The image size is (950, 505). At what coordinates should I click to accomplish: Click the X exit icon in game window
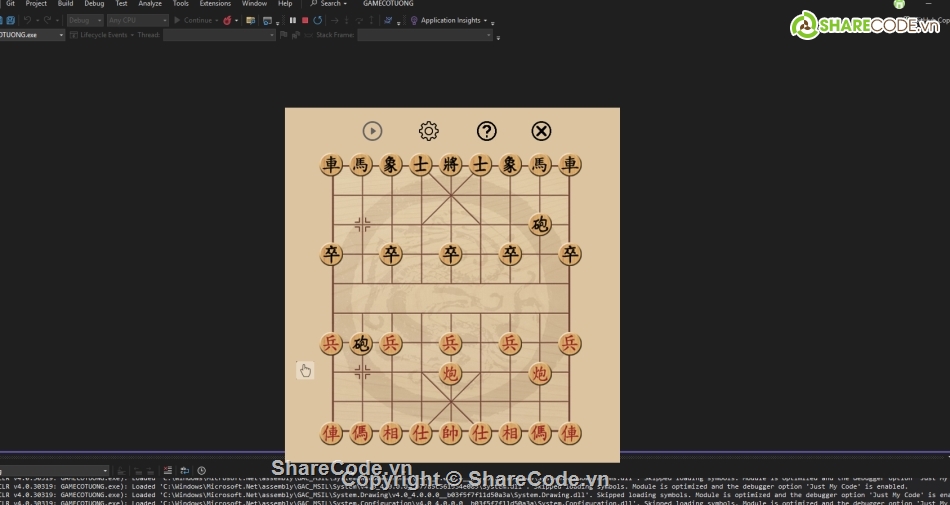(541, 131)
